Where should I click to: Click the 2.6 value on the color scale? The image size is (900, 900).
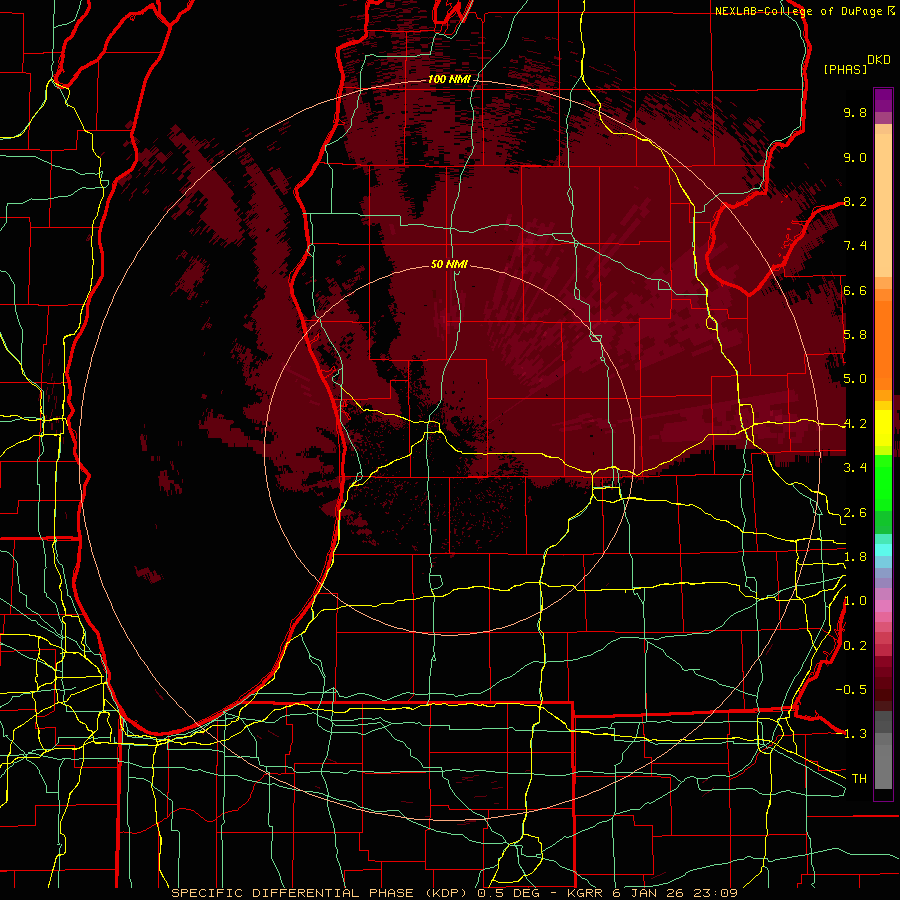click(x=855, y=513)
